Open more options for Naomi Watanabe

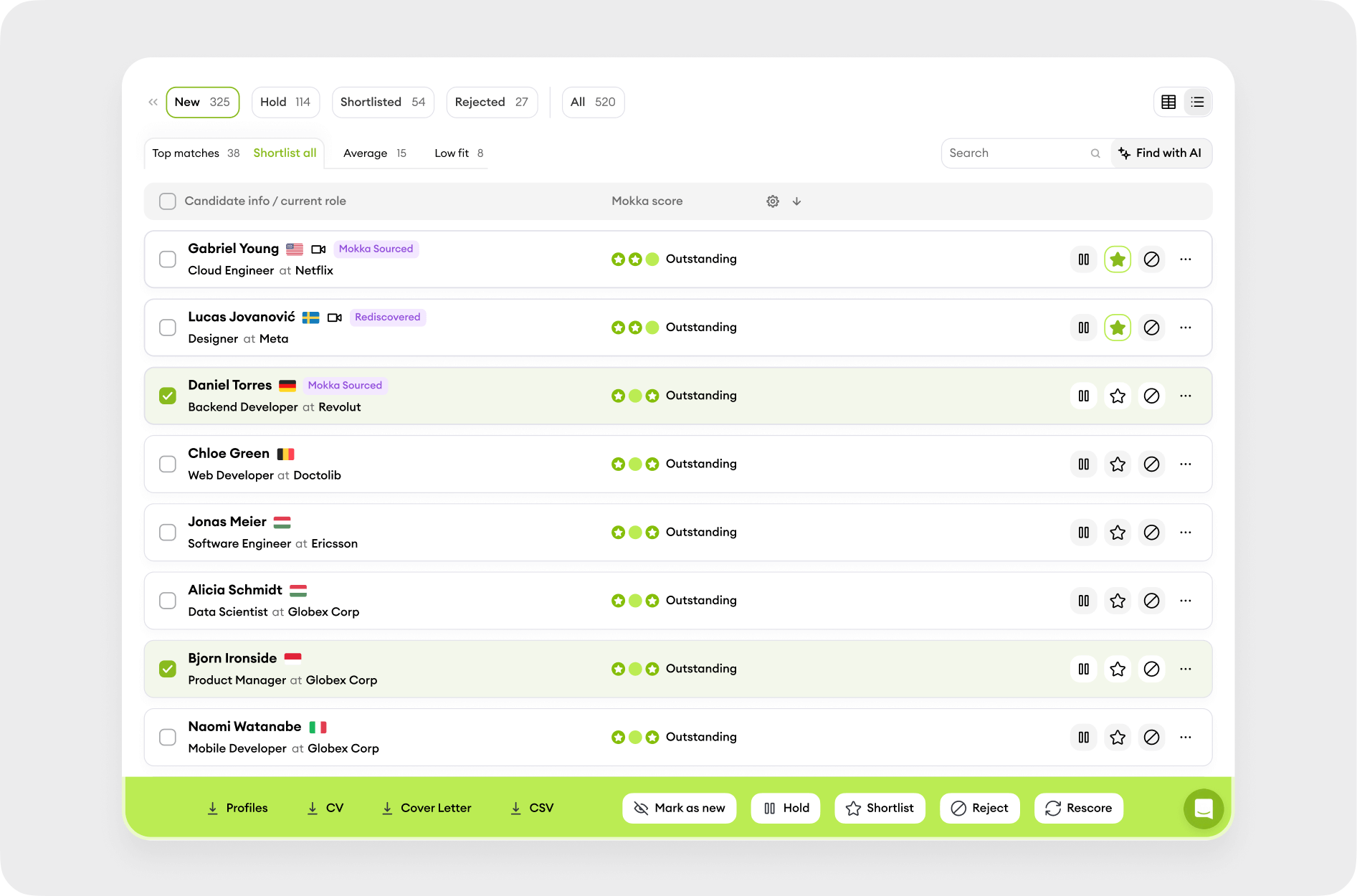click(x=1186, y=737)
